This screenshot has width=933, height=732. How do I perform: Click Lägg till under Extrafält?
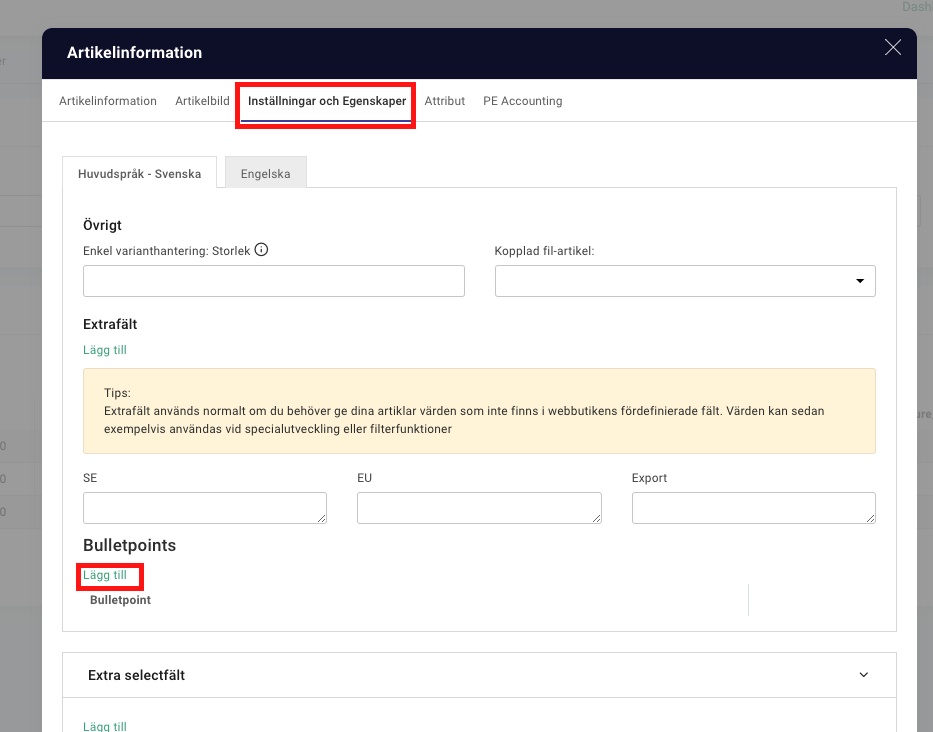(105, 350)
